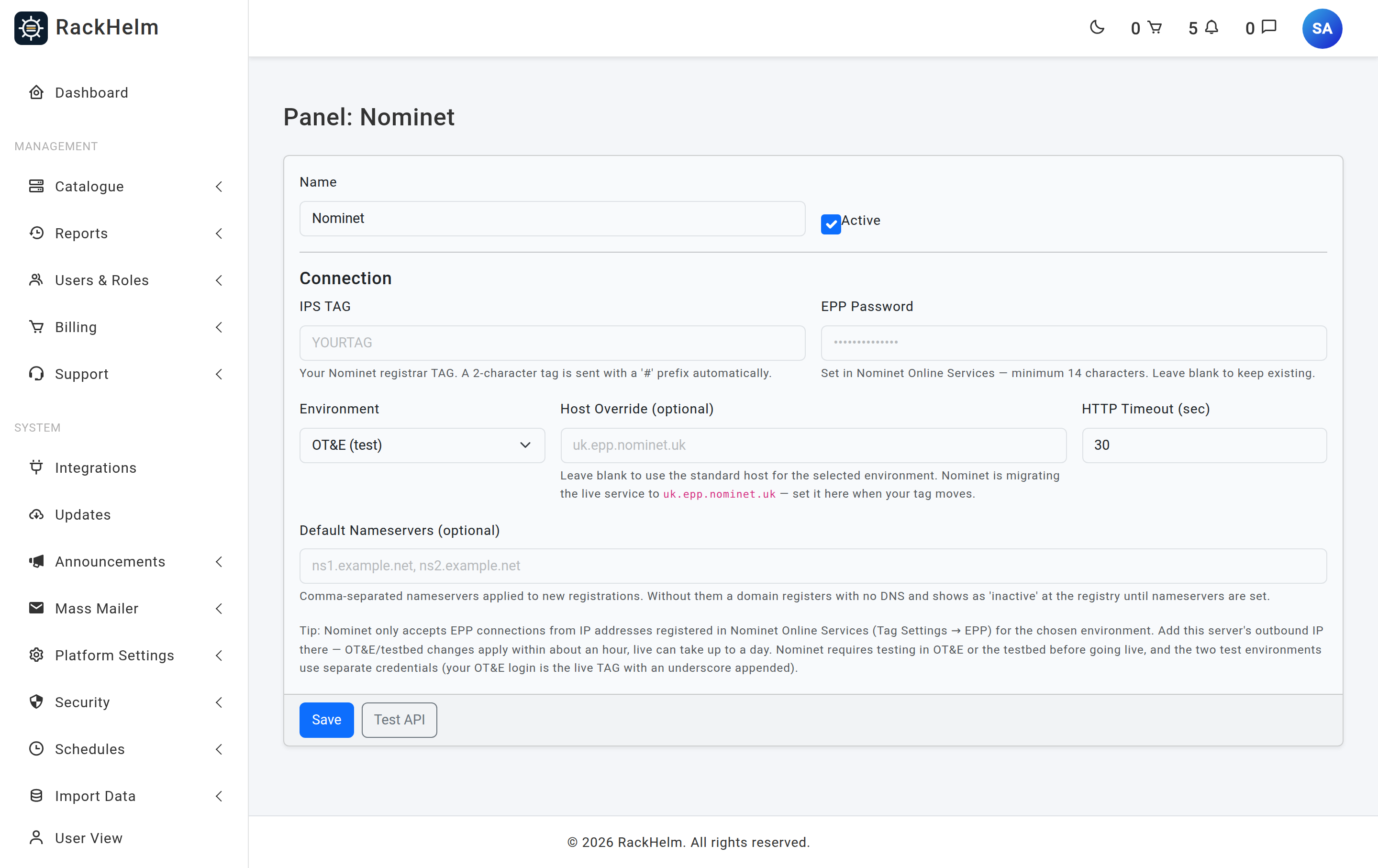Expand the Support menu chevron
Screen dimensions: 1378x868
[219, 374]
